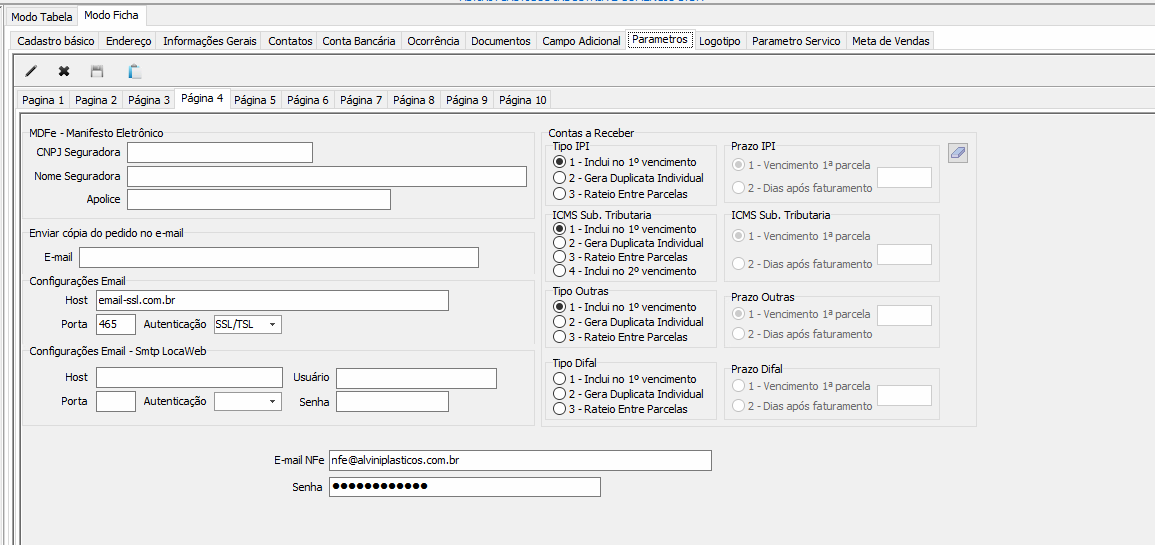Click the E-mail NFe field
The height and width of the screenshot is (545, 1155).
(520, 460)
